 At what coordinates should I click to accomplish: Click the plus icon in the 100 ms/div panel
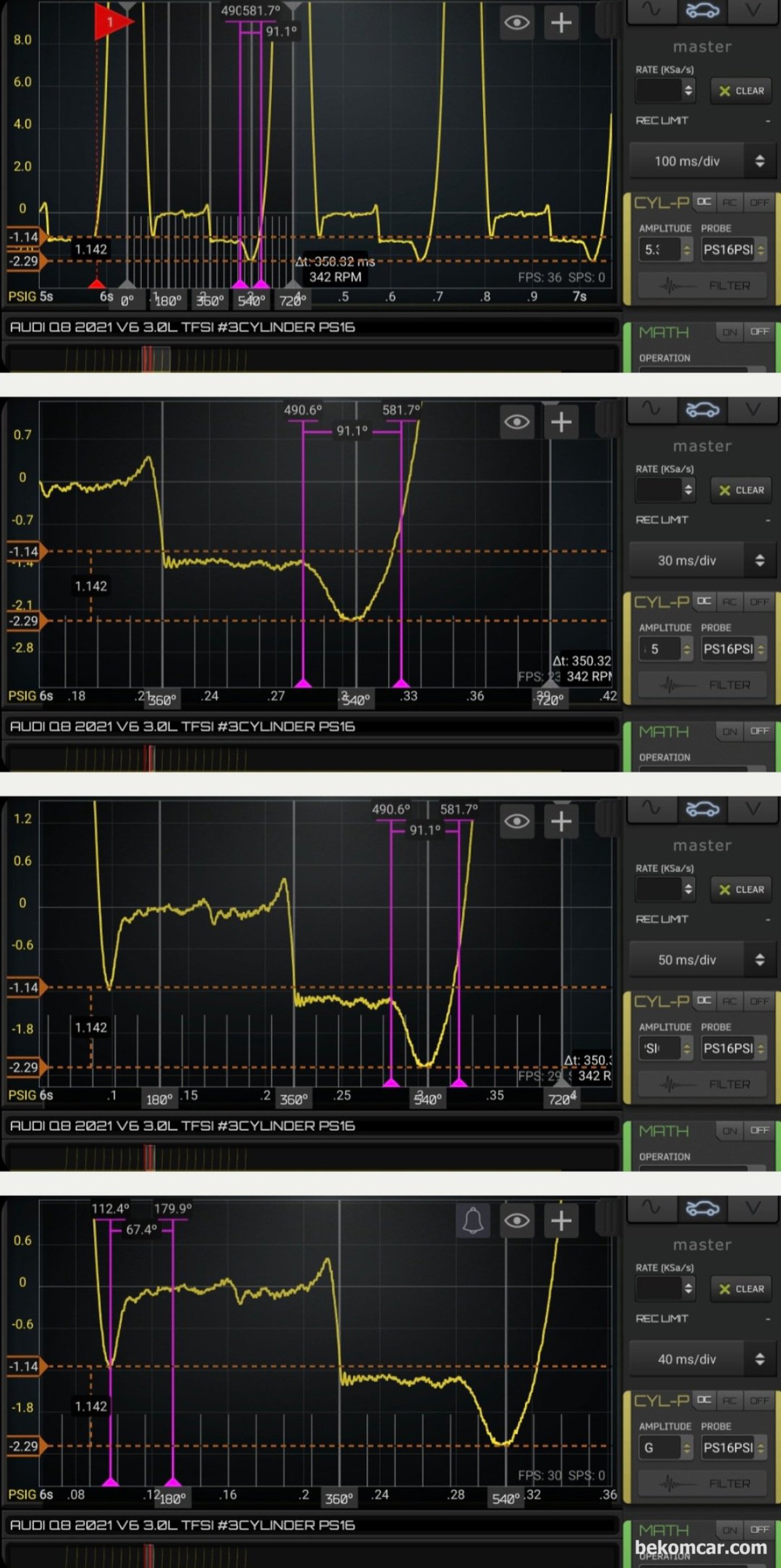(561, 23)
